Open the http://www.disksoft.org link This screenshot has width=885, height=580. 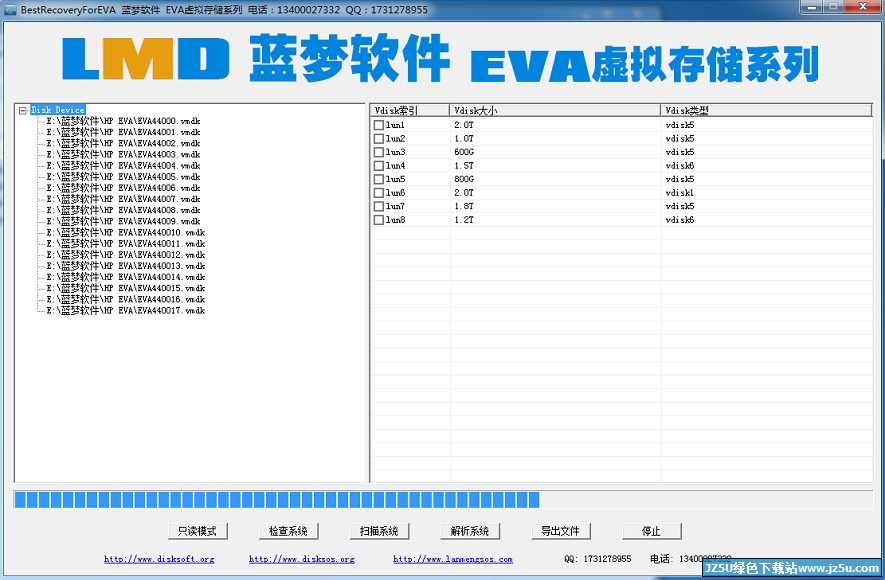click(159, 559)
